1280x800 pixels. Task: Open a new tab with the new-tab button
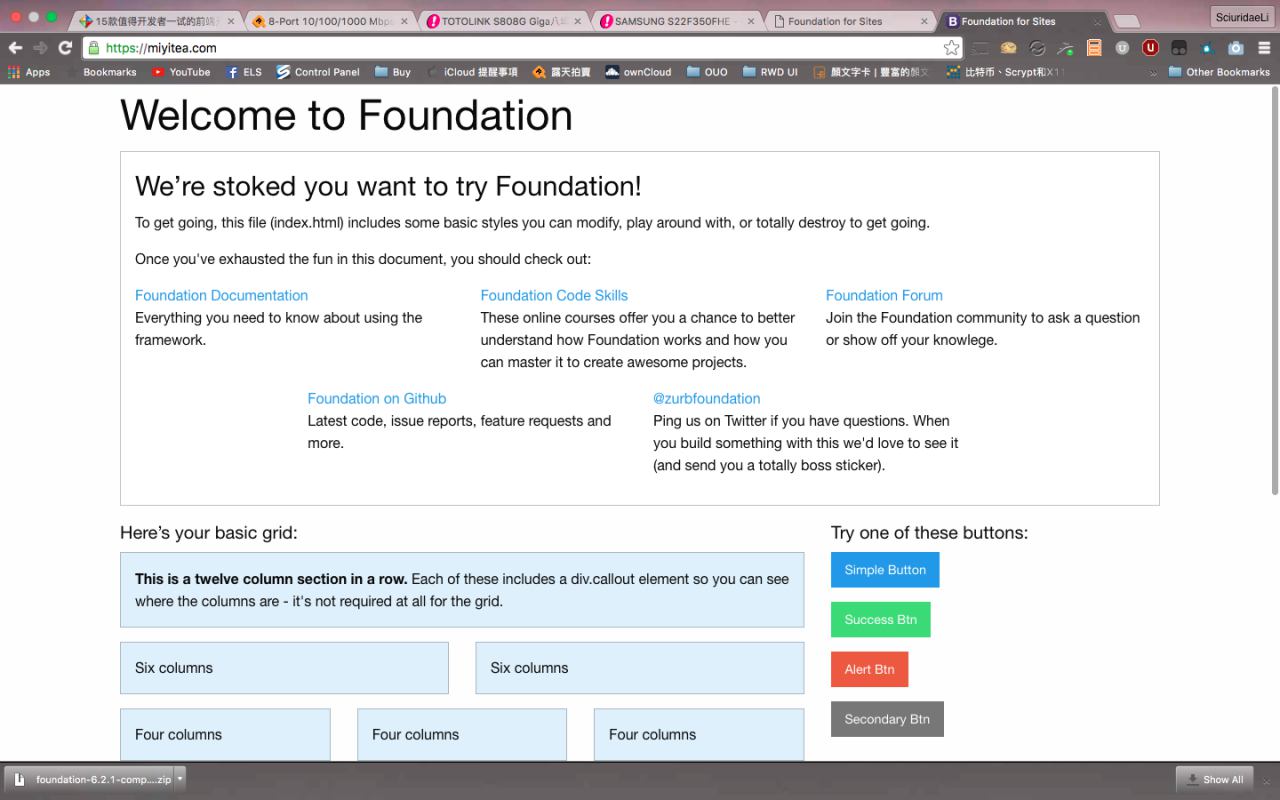point(1126,21)
